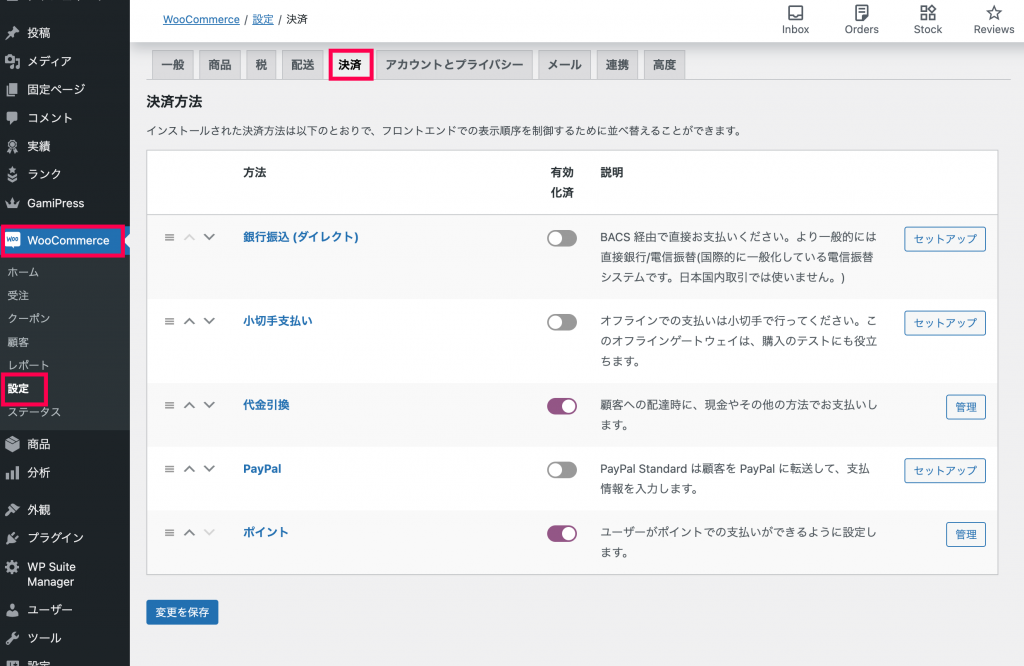Click the WP Suite Manager gear icon
1024x666 pixels.
[12, 567]
